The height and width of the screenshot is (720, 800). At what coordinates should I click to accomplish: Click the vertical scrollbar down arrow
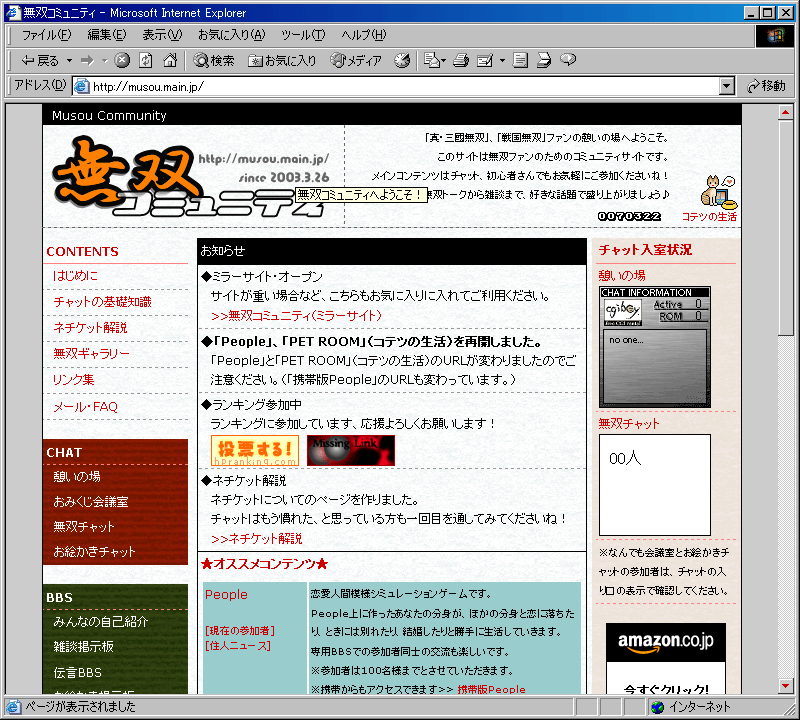tap(785, 686)
